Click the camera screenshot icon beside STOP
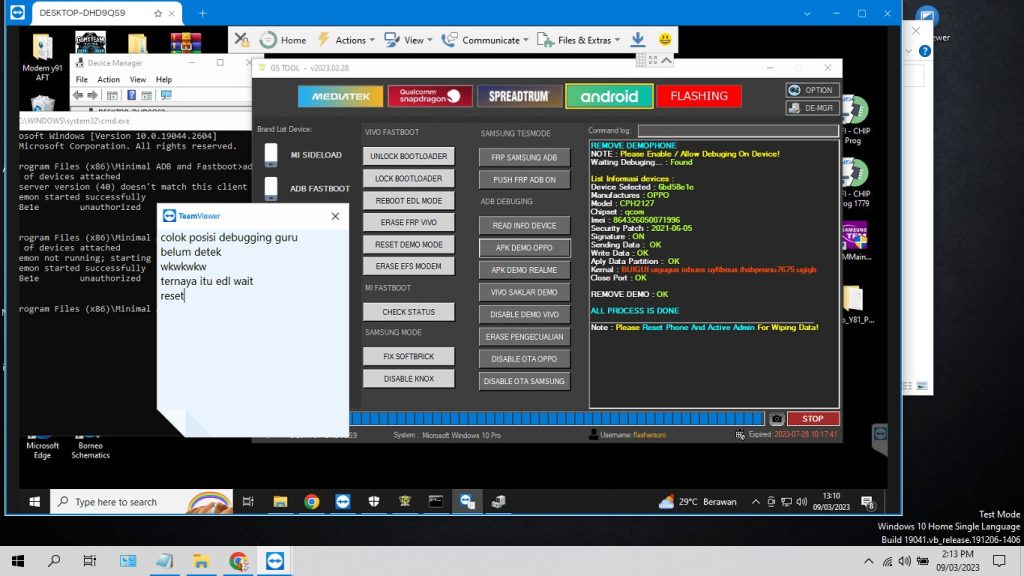 click(776, 419)
